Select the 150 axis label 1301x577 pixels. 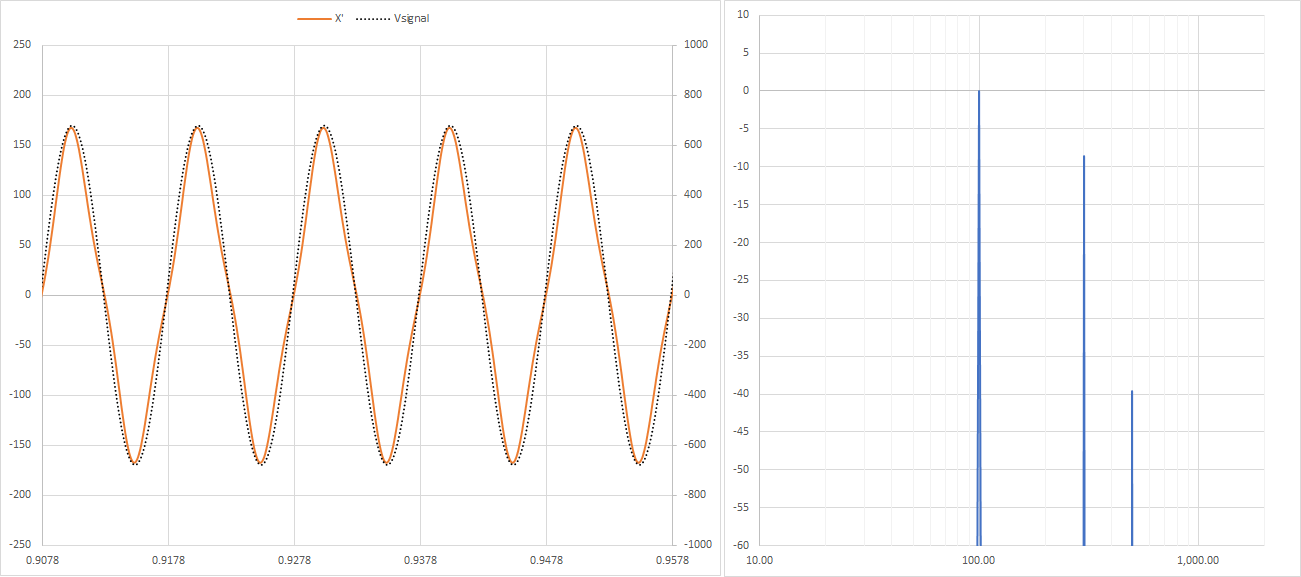[23, 145]
